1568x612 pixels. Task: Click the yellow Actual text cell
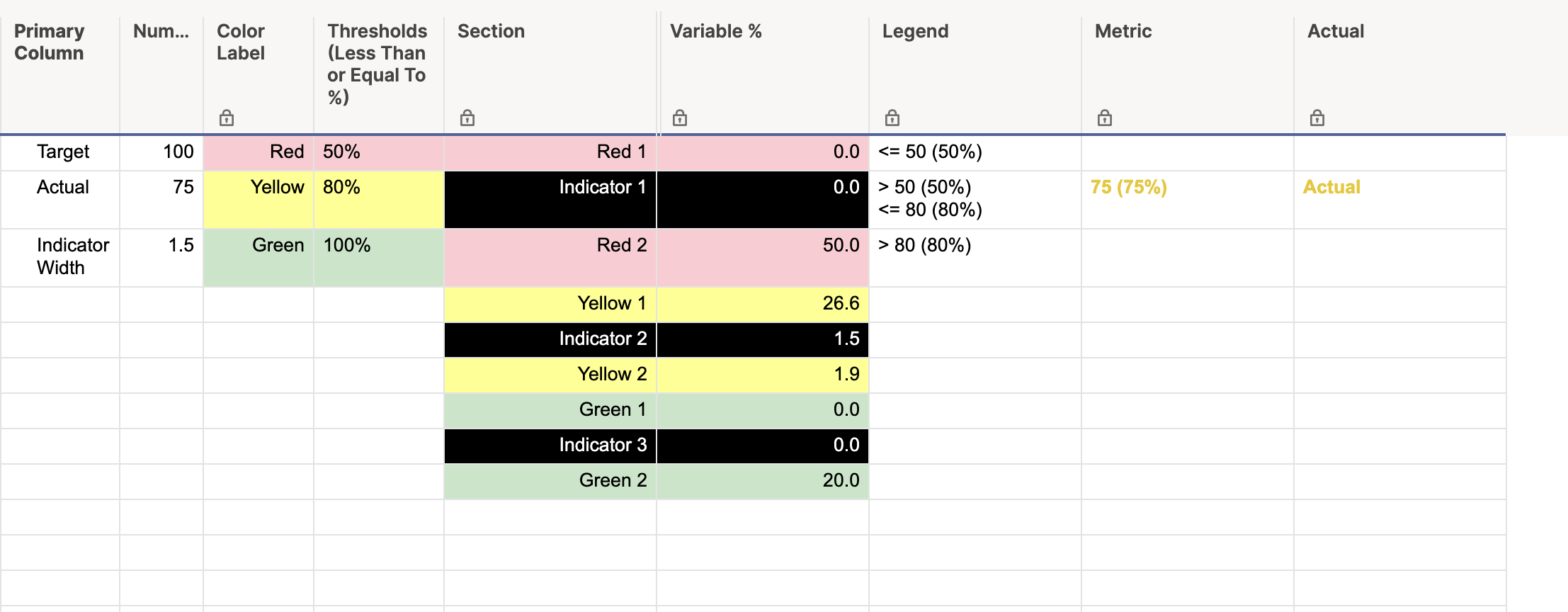tap(1331, 187)
